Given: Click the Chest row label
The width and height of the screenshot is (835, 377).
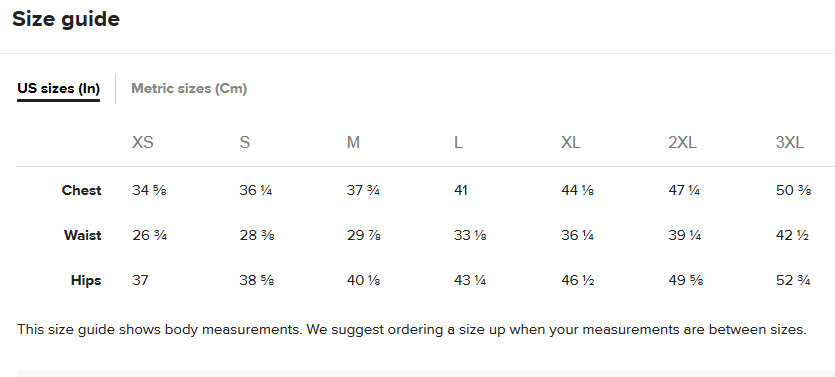Looking at the screenshot, I should pyautogui.click(x=81, y=190).
